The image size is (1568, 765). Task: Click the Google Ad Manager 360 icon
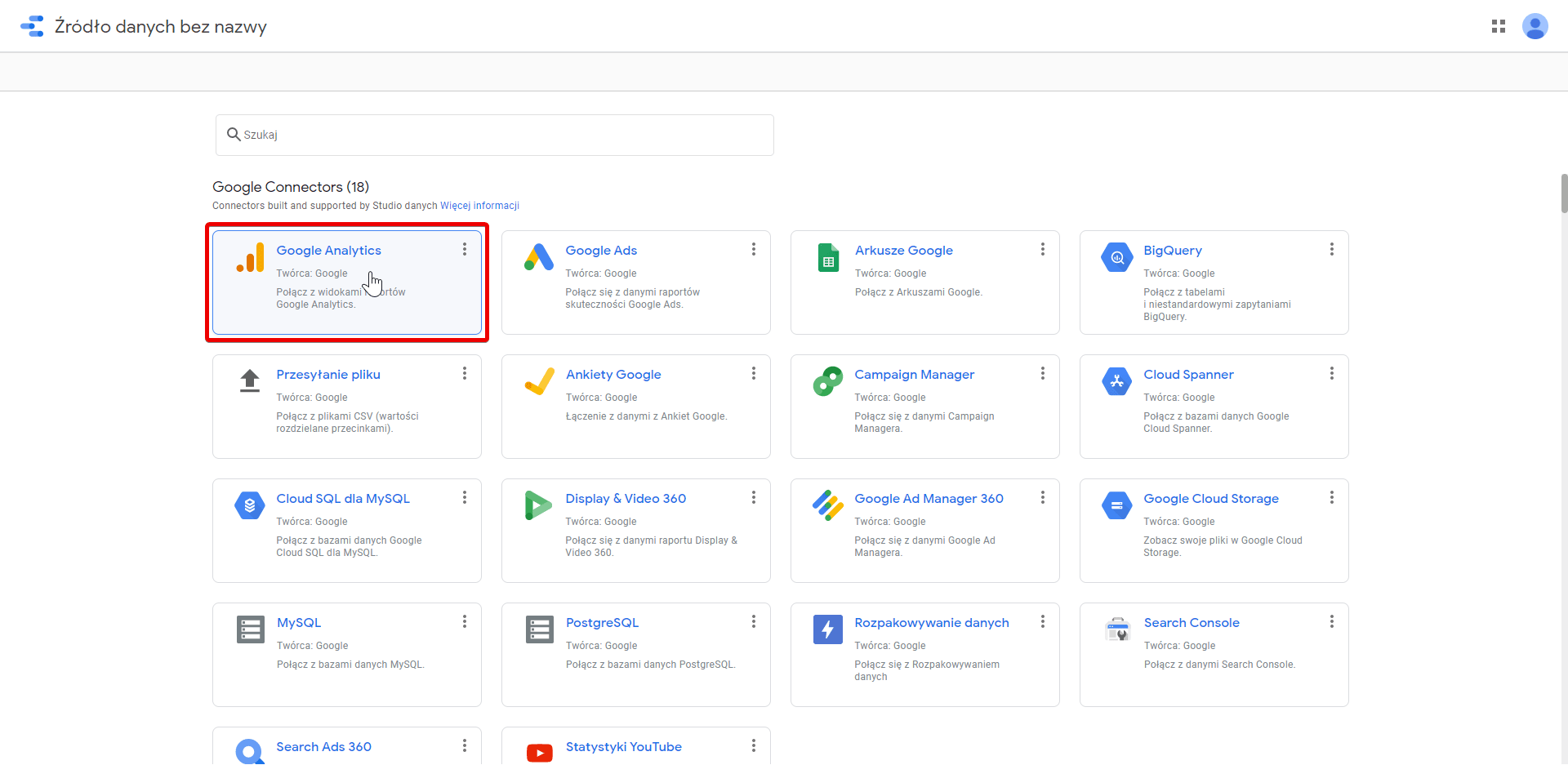(x=828, y=505)
